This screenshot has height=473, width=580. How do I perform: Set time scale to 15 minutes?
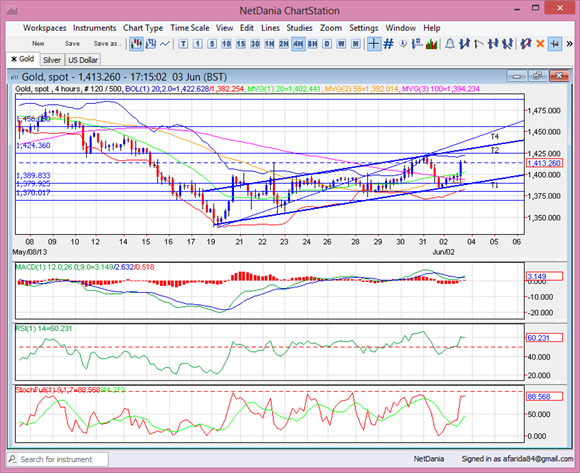click(x=241, y=44)
